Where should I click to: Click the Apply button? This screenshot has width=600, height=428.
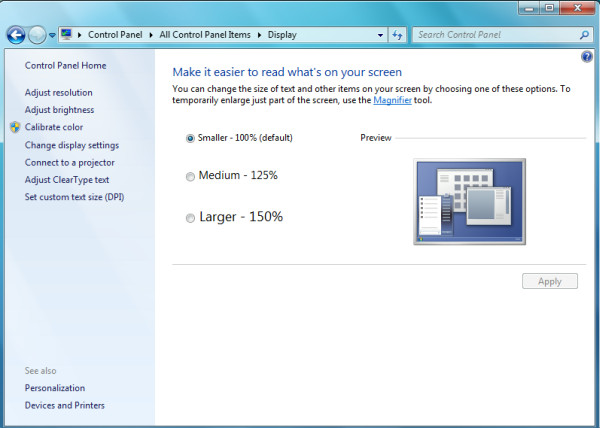(550, 282)
